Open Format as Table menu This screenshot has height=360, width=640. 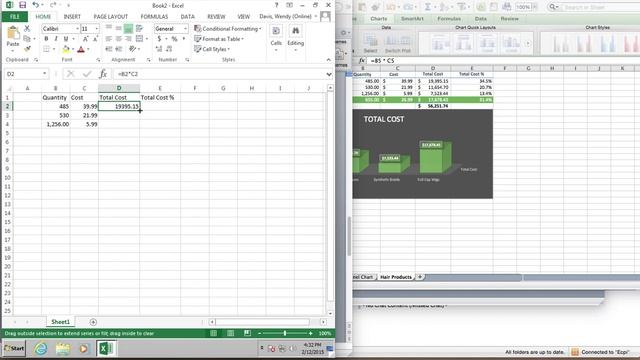219,39
